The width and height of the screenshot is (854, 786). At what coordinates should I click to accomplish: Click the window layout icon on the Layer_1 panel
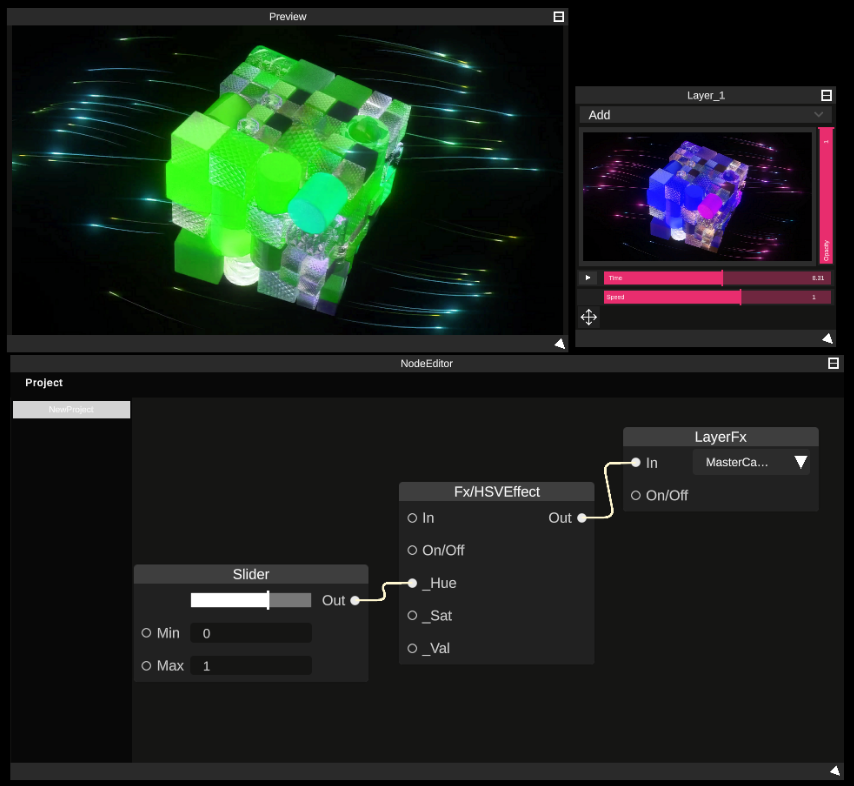826,95
